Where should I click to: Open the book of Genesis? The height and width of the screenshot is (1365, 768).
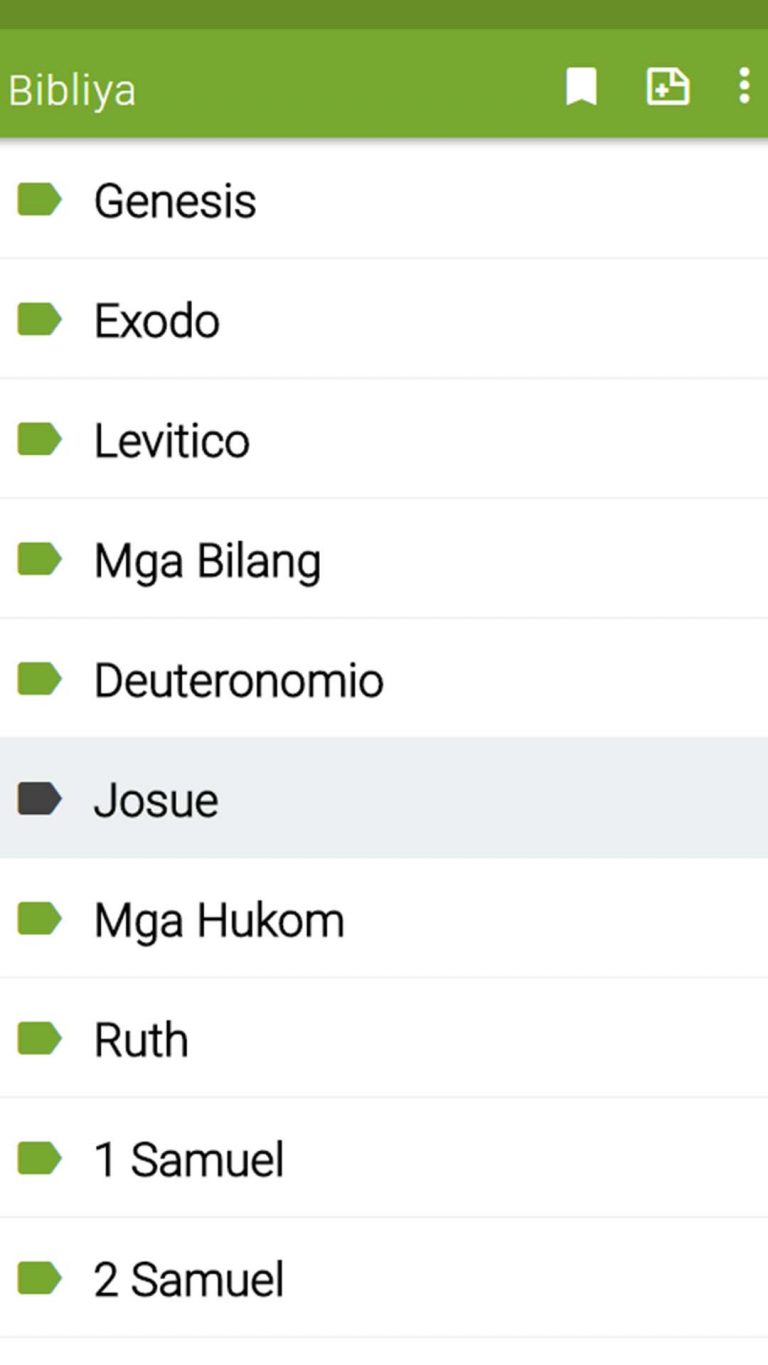coord(175,200)
